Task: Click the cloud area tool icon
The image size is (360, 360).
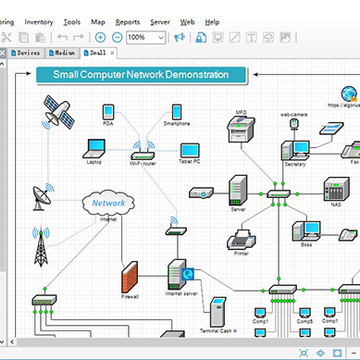Action: [x=268, y=37]
